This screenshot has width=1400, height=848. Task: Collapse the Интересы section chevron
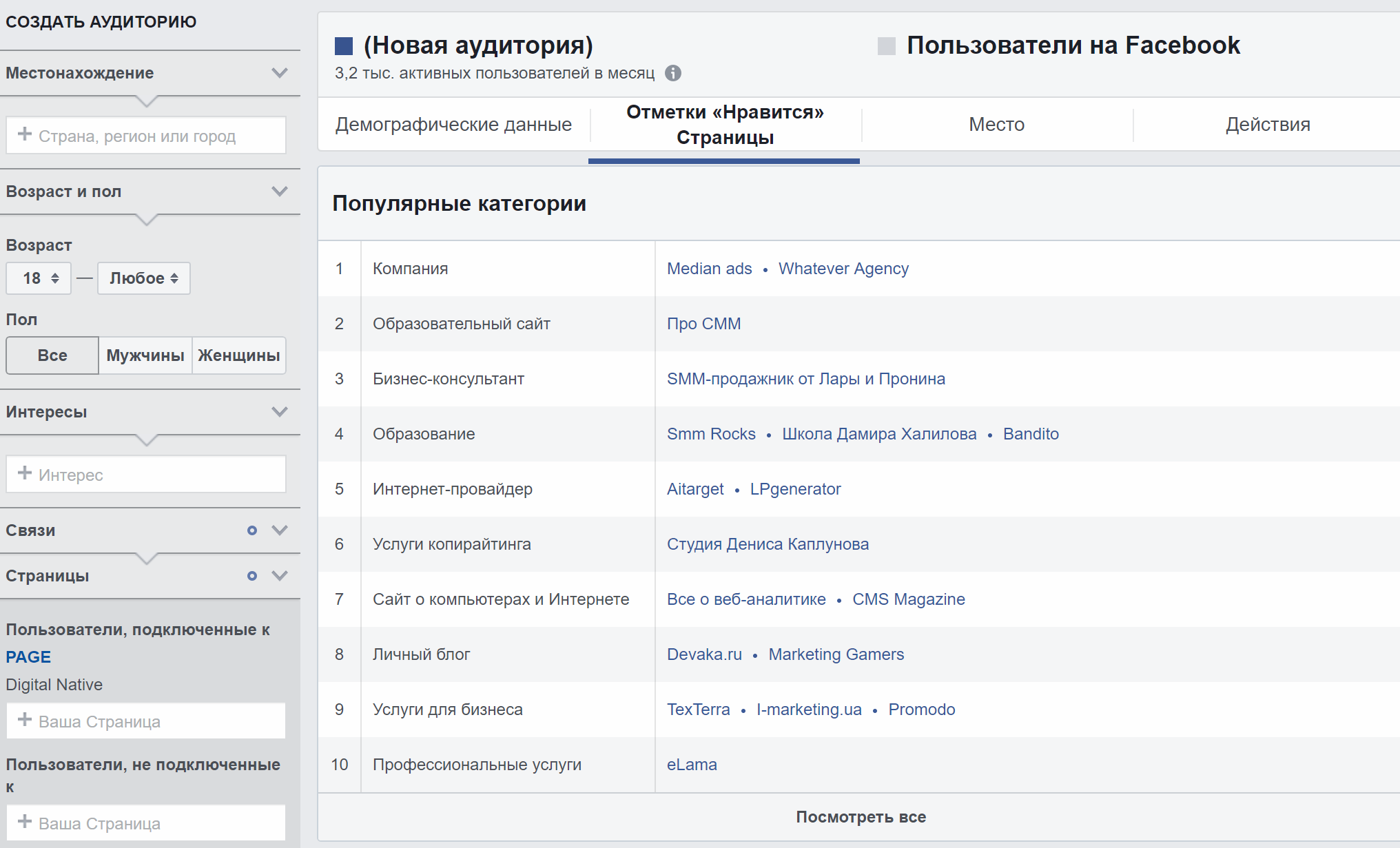(x=280, y=412)
